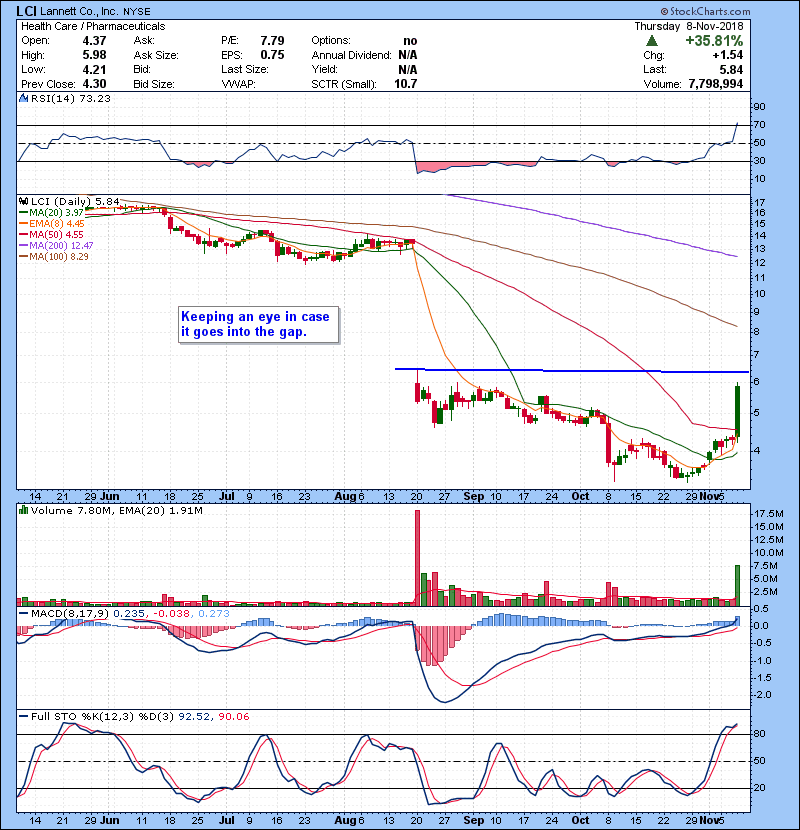Click the MACD(8,17,9) indicator label
Viewport: 800px width, 830px height.
pos(70,614)
